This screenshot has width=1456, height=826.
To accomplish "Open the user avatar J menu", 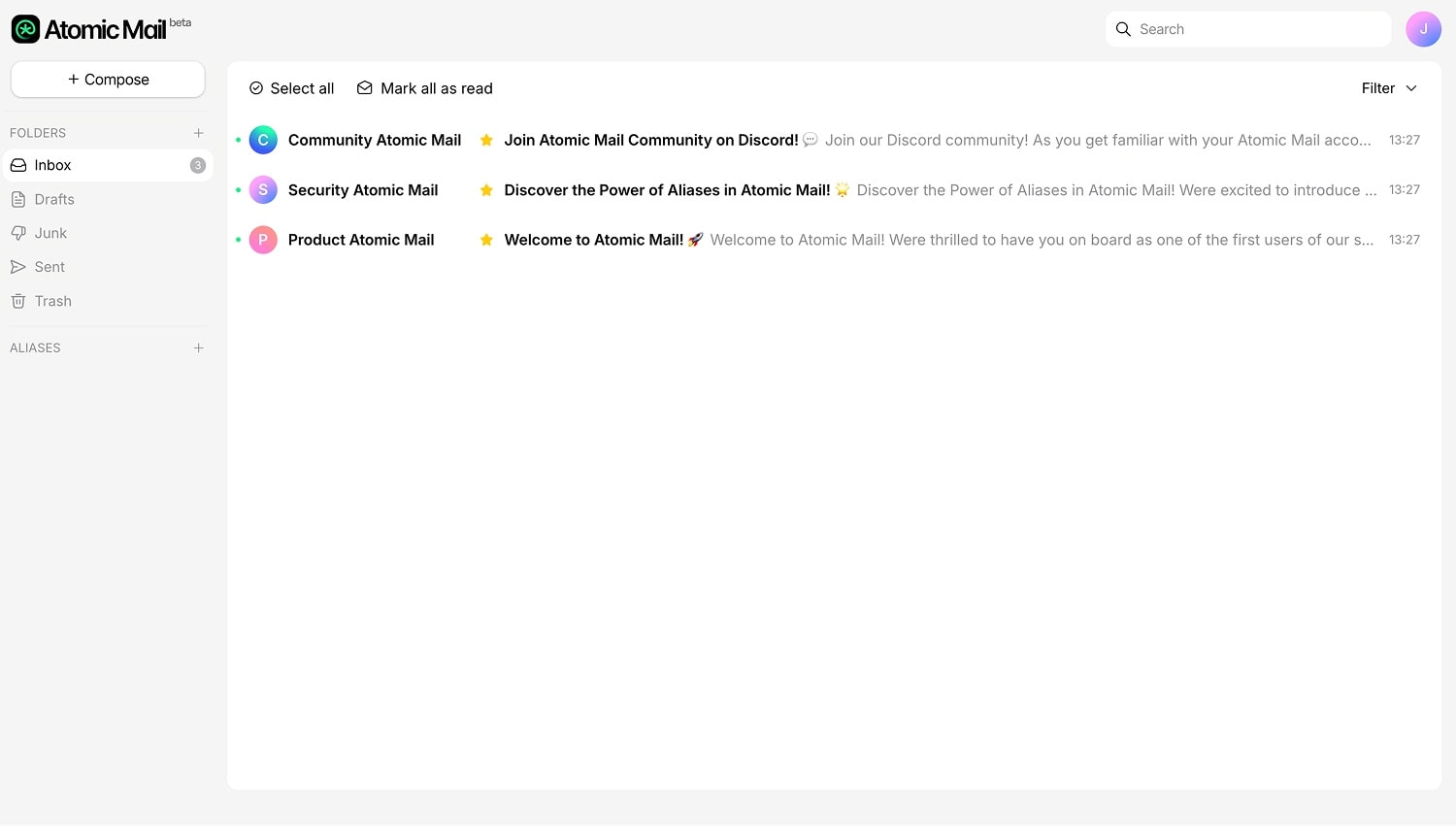I will (1423, 29).
